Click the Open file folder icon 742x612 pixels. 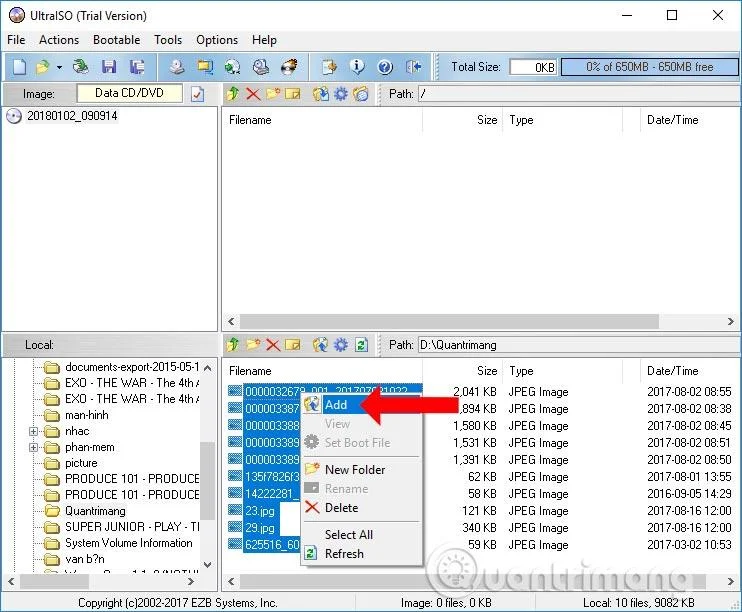click(43, 67)
